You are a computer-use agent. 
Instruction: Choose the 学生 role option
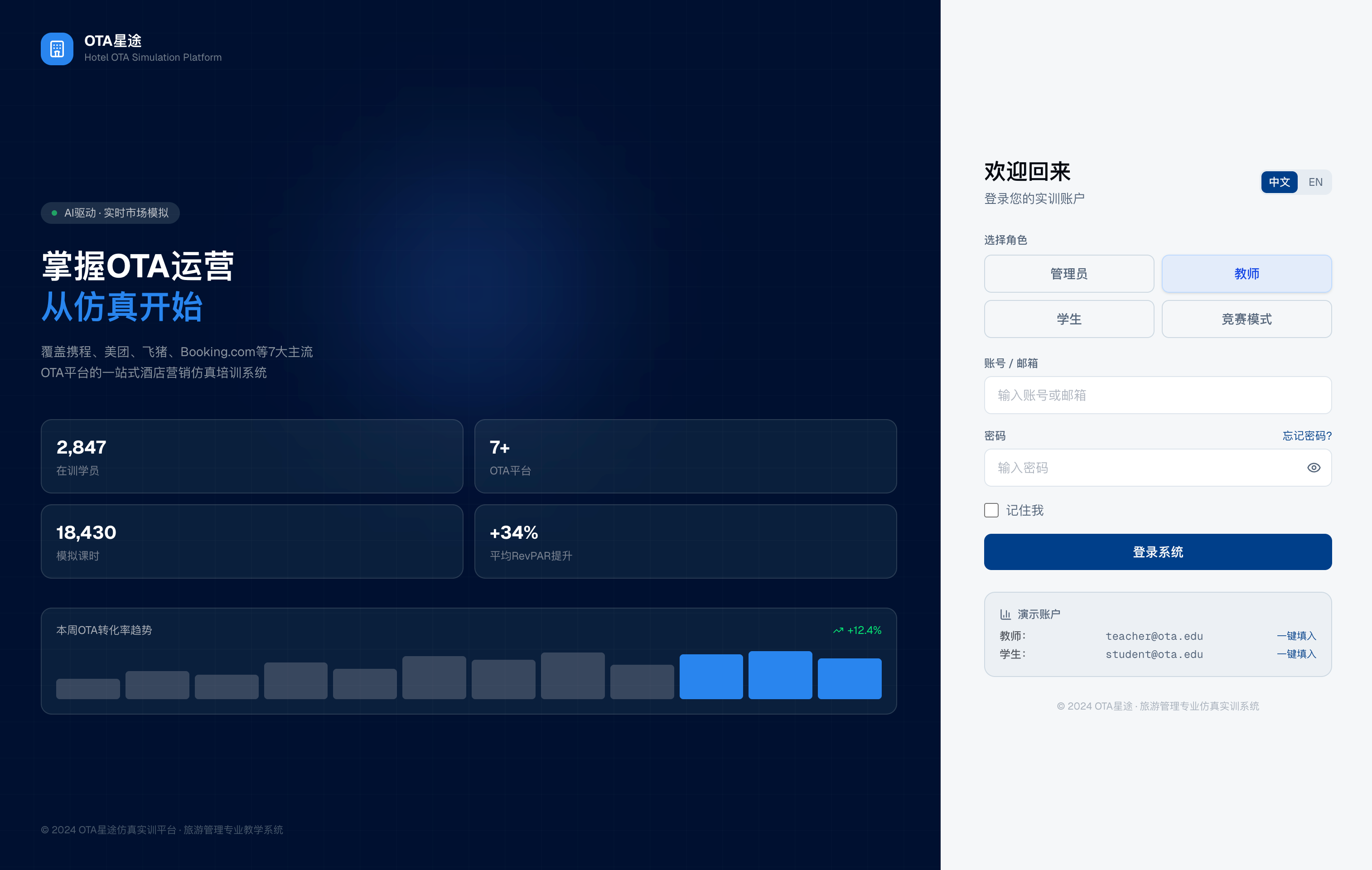pyautogui.click(x=1068, y=319)
